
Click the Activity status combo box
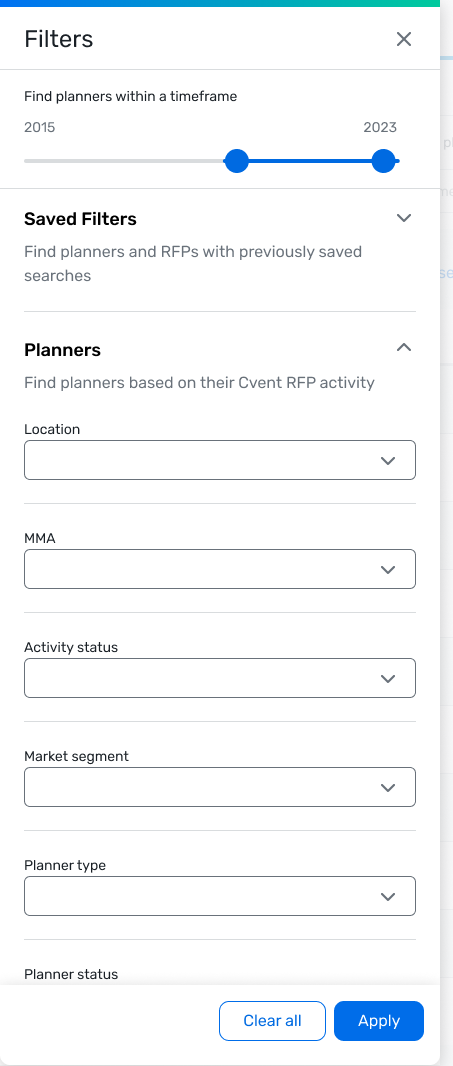coord(220,678)
